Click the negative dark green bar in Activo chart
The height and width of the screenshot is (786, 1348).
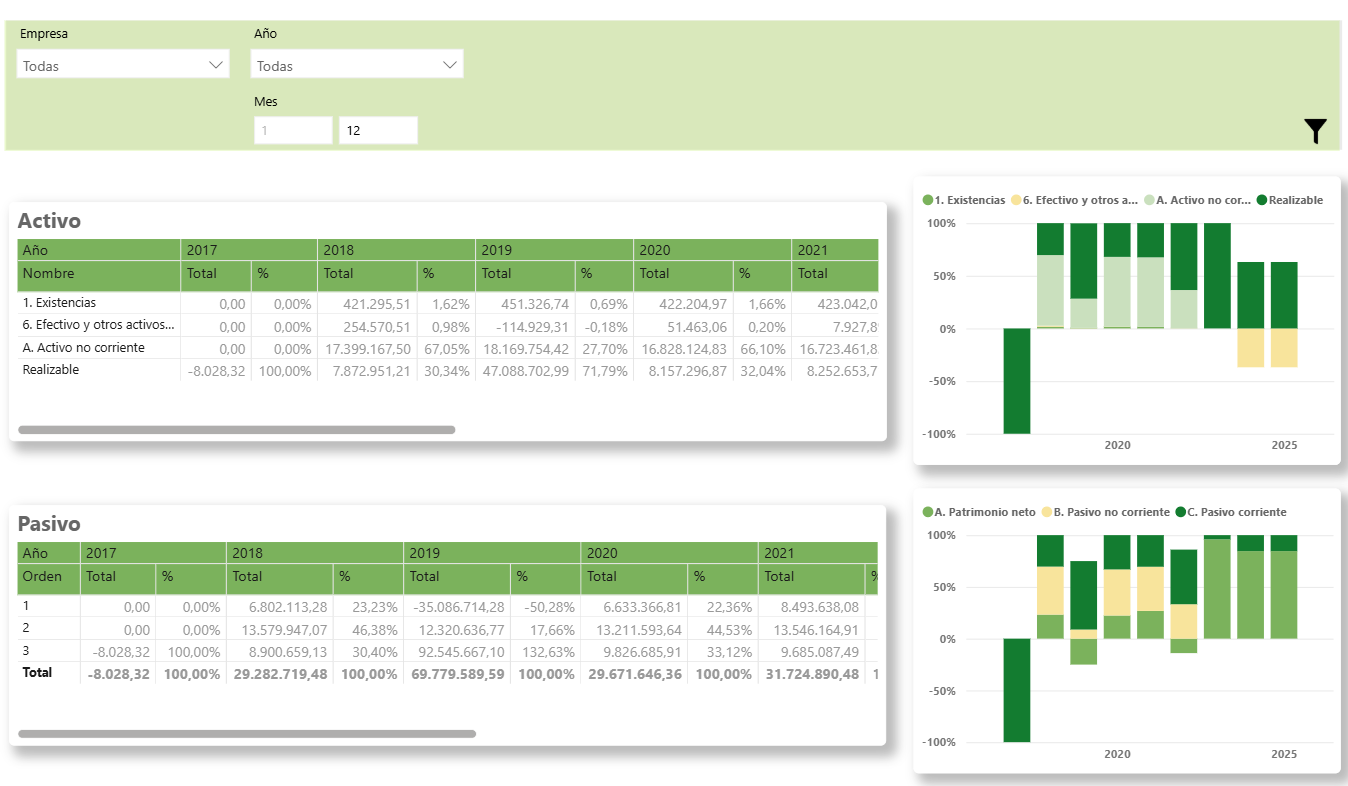click(1017, 381)
